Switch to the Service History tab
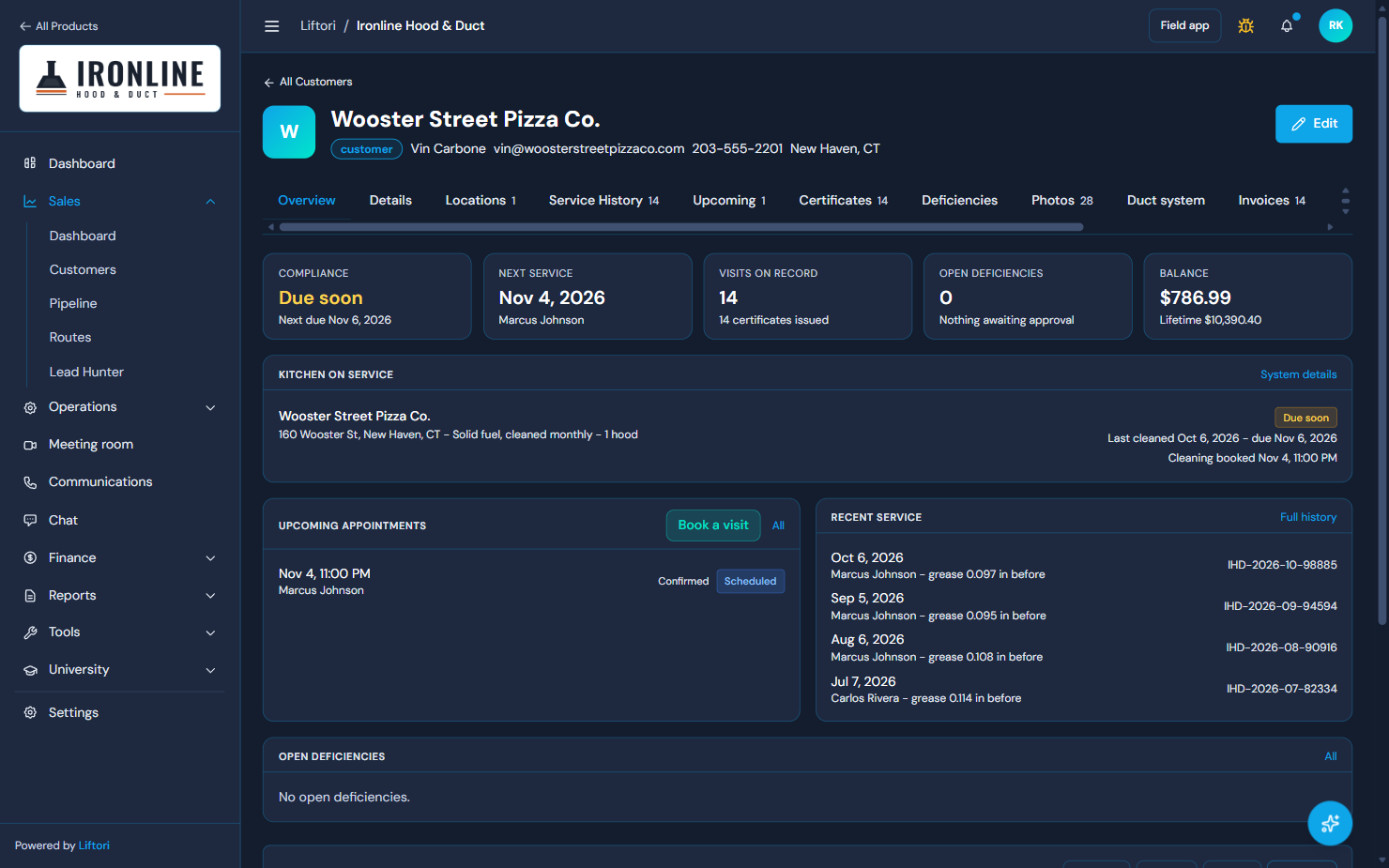1389x868 pixels. coord(604,200)
